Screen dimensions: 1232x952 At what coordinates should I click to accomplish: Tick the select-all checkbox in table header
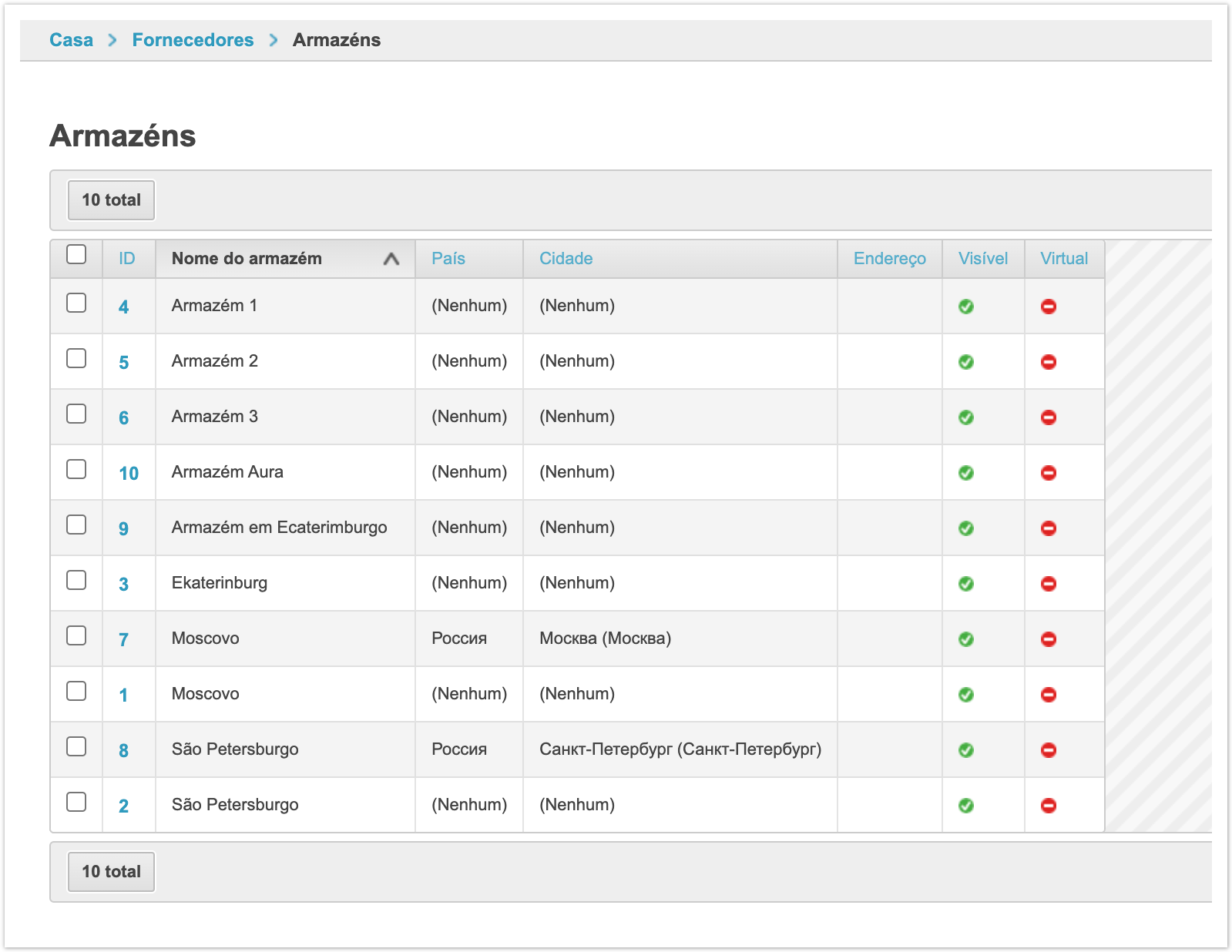[76, 254]
